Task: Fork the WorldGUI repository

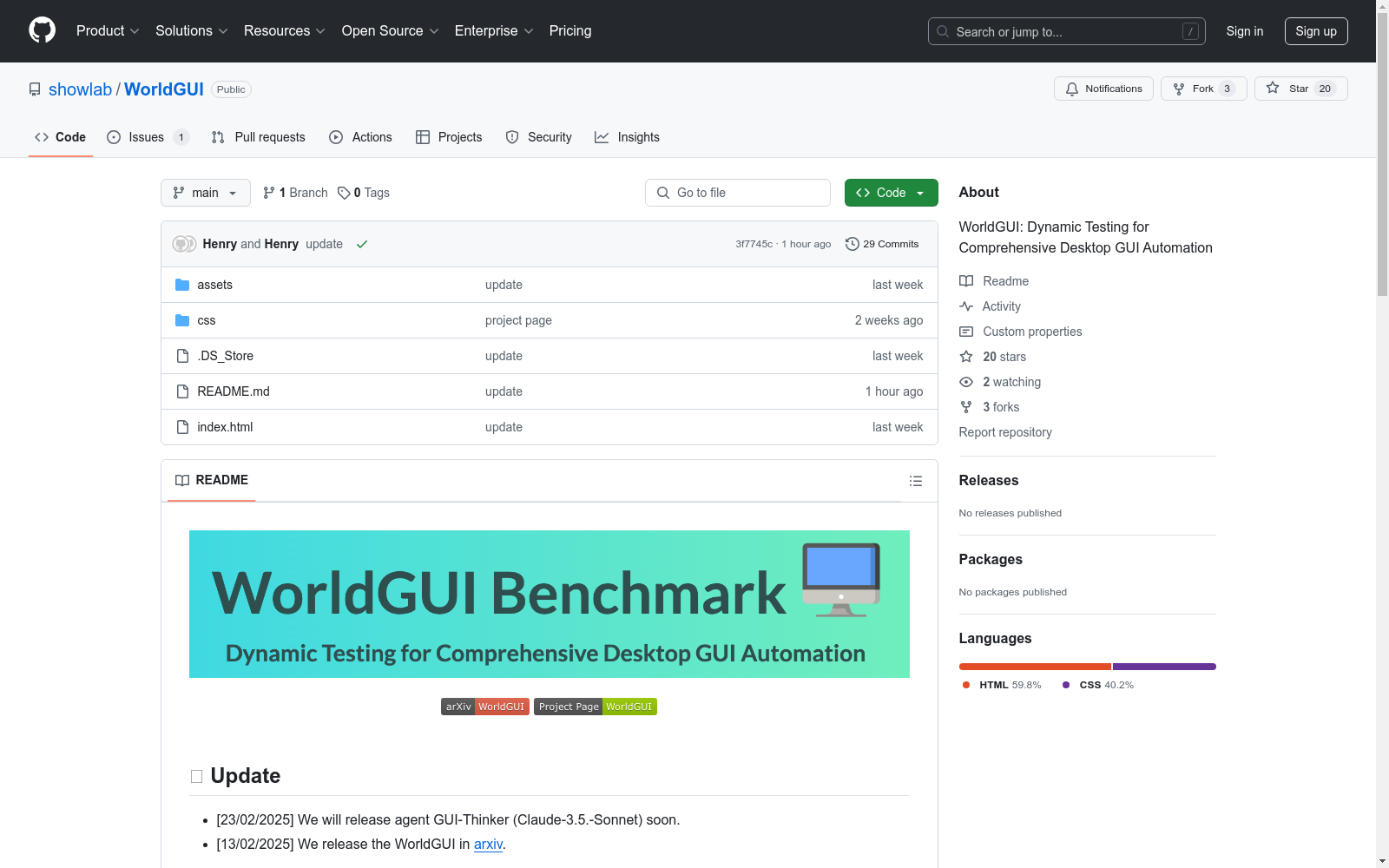Action: 1203,89
